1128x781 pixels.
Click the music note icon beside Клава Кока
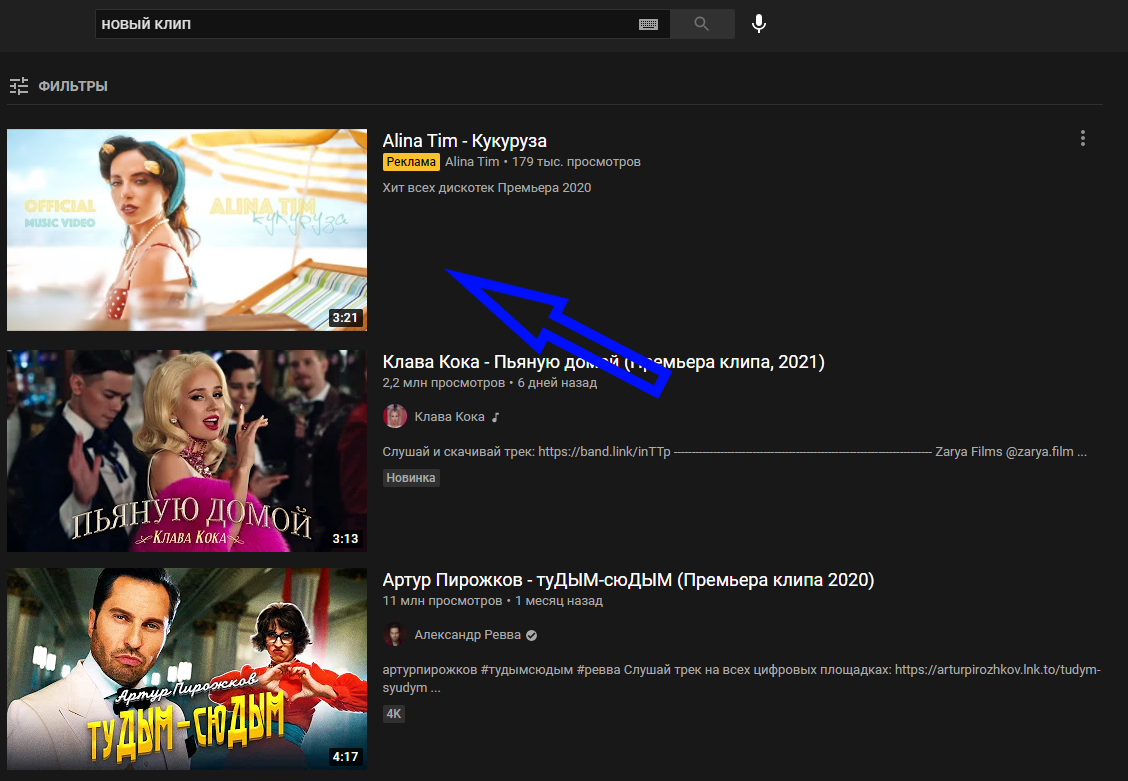click(x=496, y=417)
